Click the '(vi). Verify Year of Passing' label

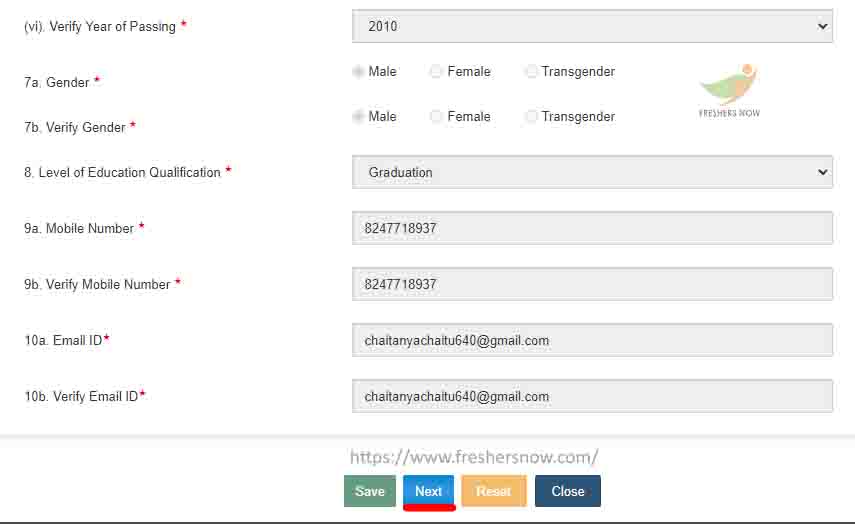[100, 27]
